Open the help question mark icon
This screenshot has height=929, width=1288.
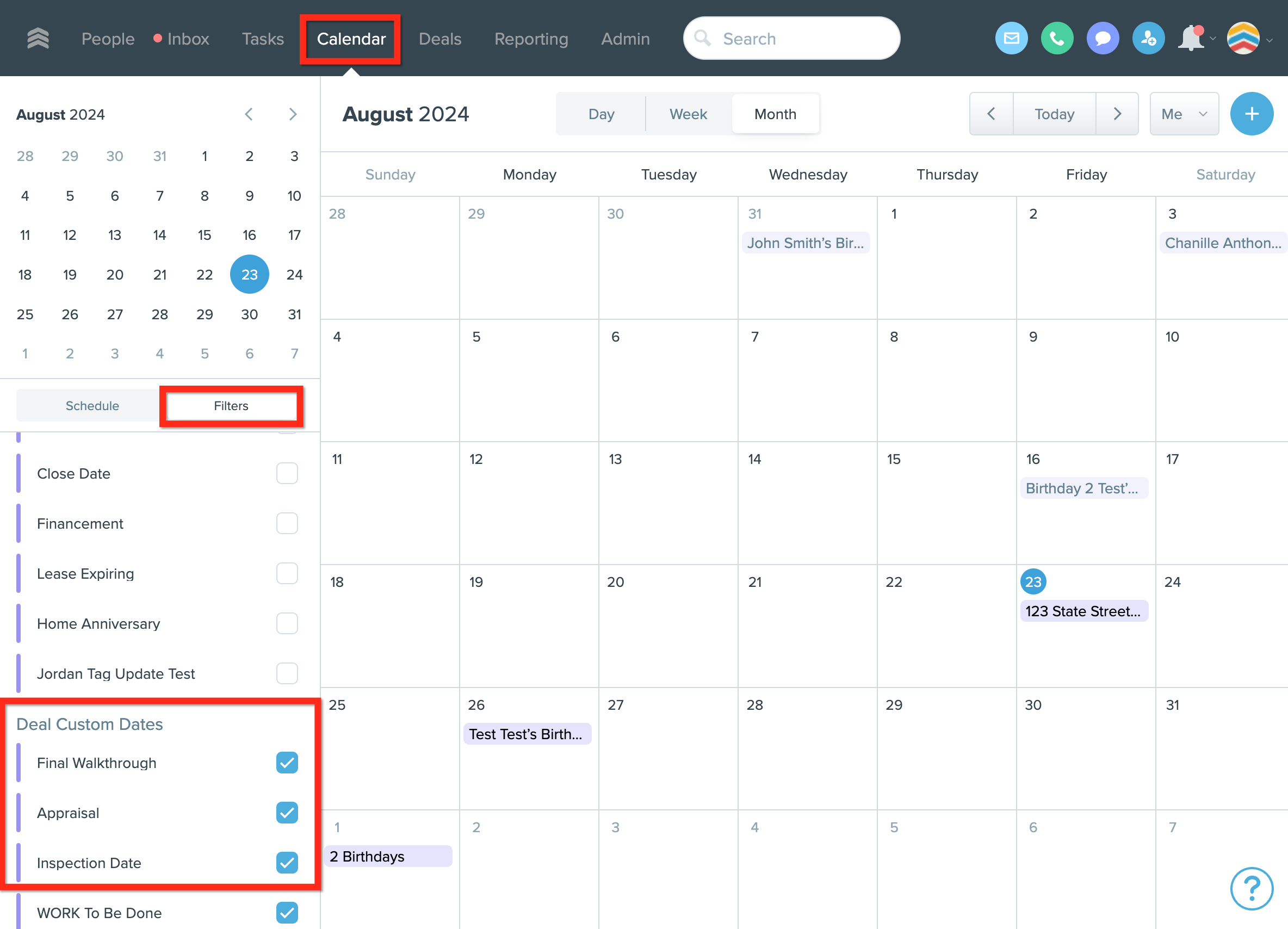(1252, 888)
